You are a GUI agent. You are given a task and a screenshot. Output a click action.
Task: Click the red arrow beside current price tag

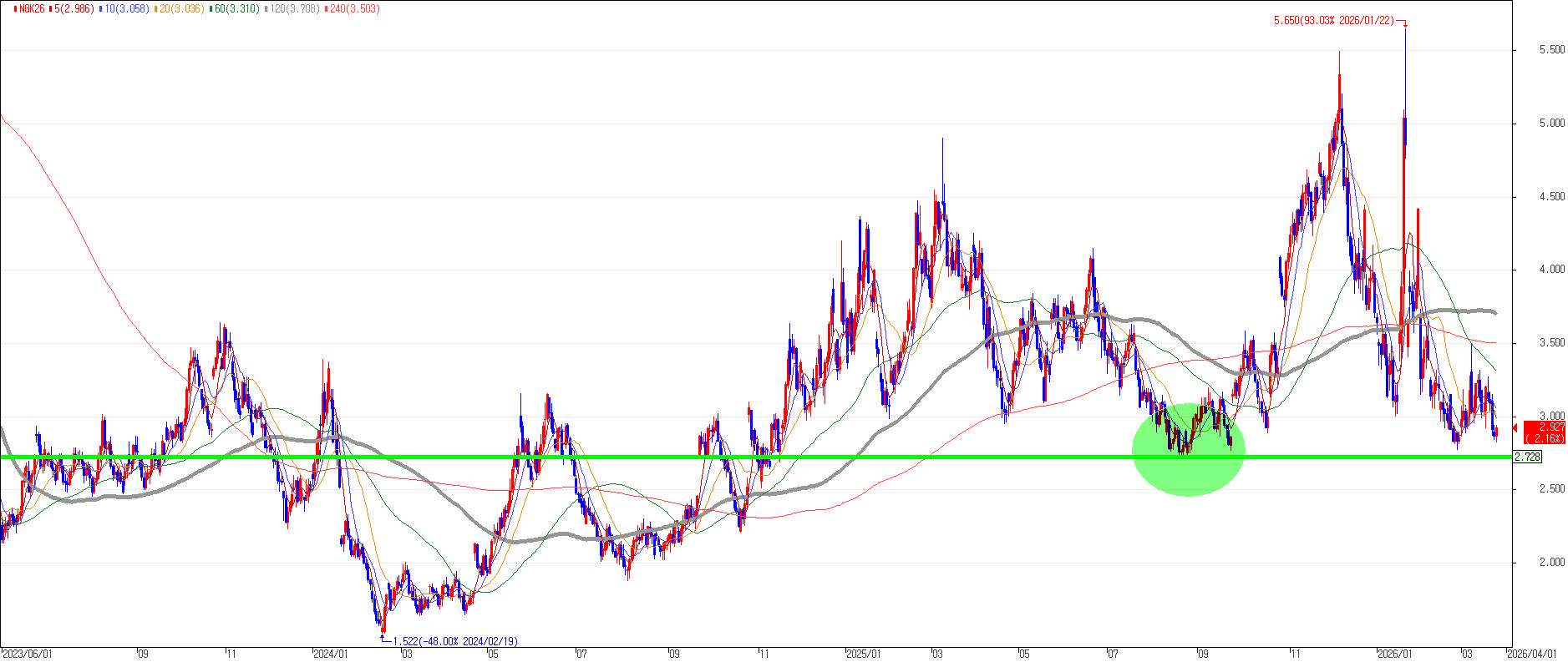pos(1516,428)
